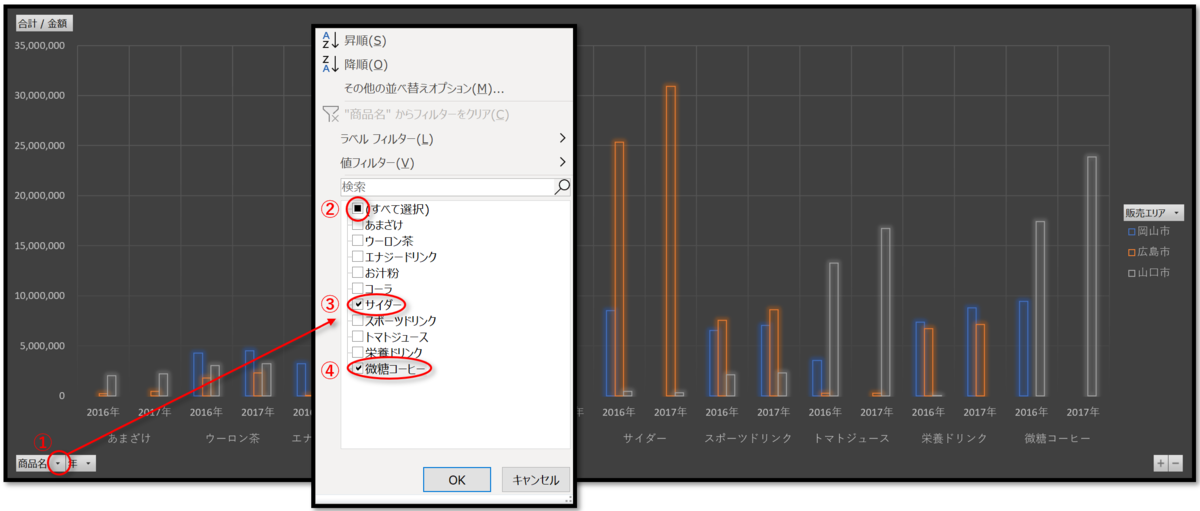Click the あまざけ axis category label

point(129,438)
